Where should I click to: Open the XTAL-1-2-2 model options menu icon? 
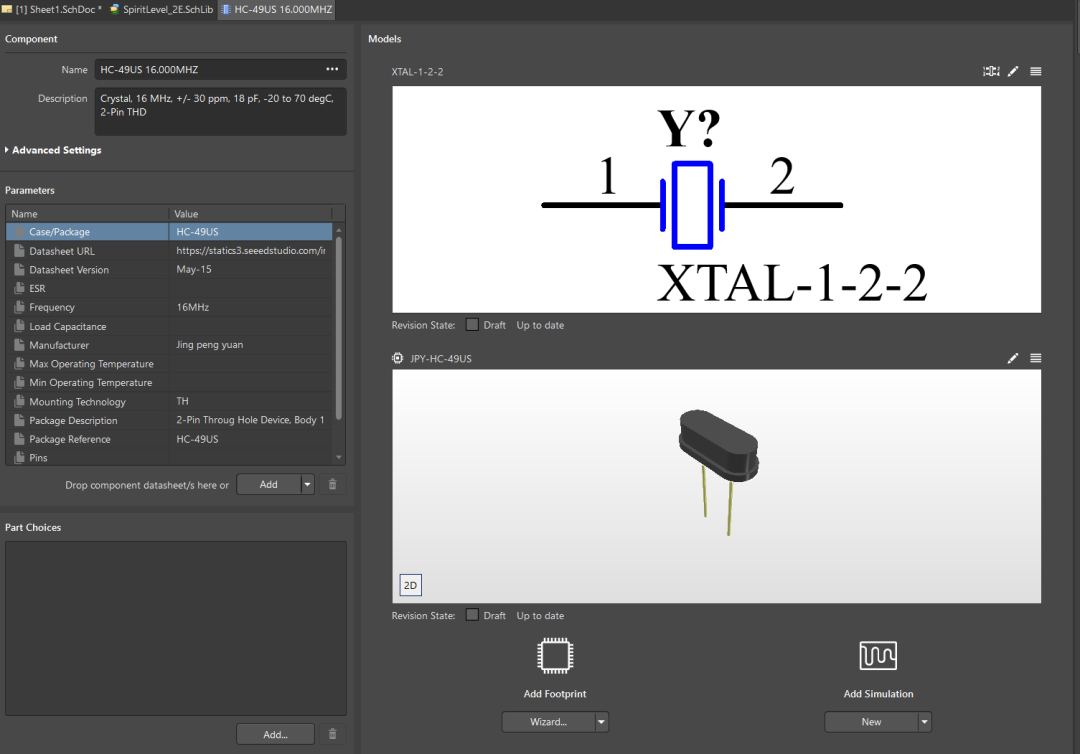tap(1035, 71)
